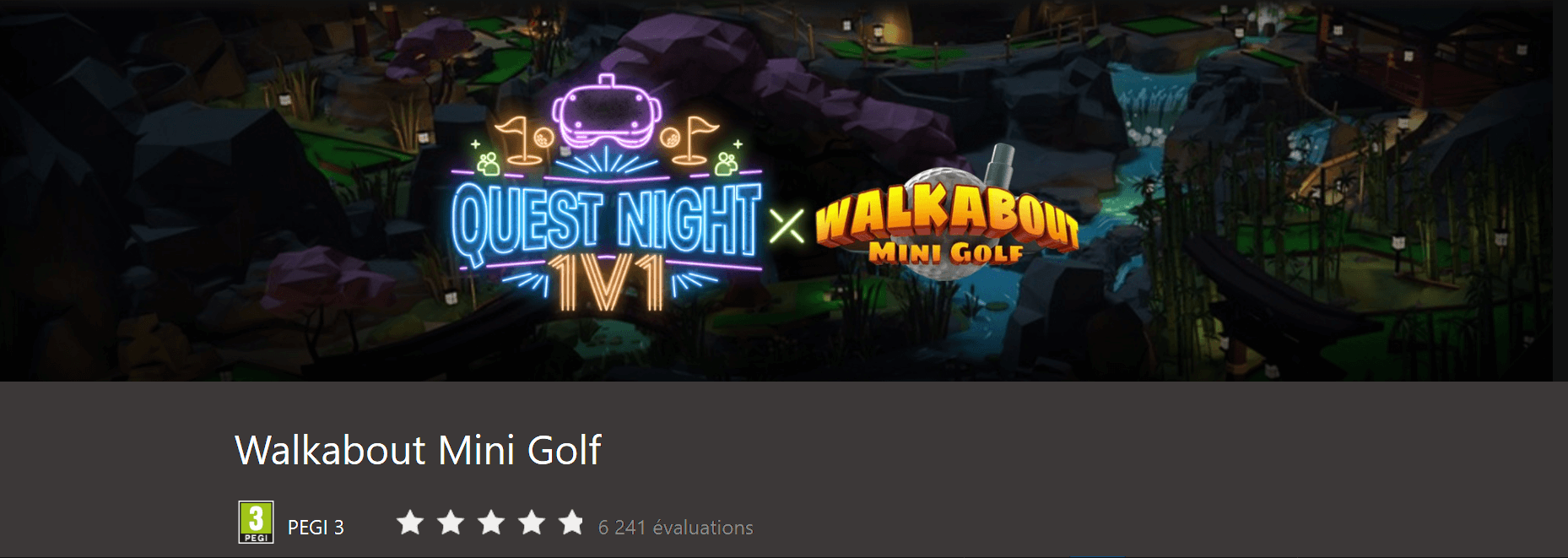Click the left neon players icon
The height and width of the screenshot is (558, 1568).
pos(487,160)
